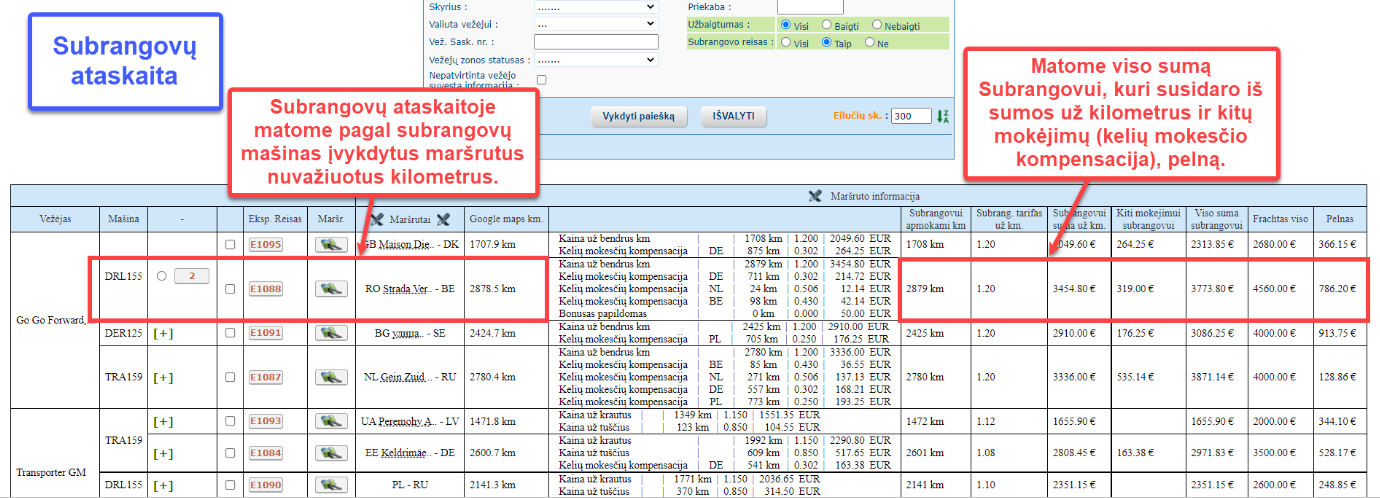
Task: Open trip link E1087
Action: click(x=267, y=378)
